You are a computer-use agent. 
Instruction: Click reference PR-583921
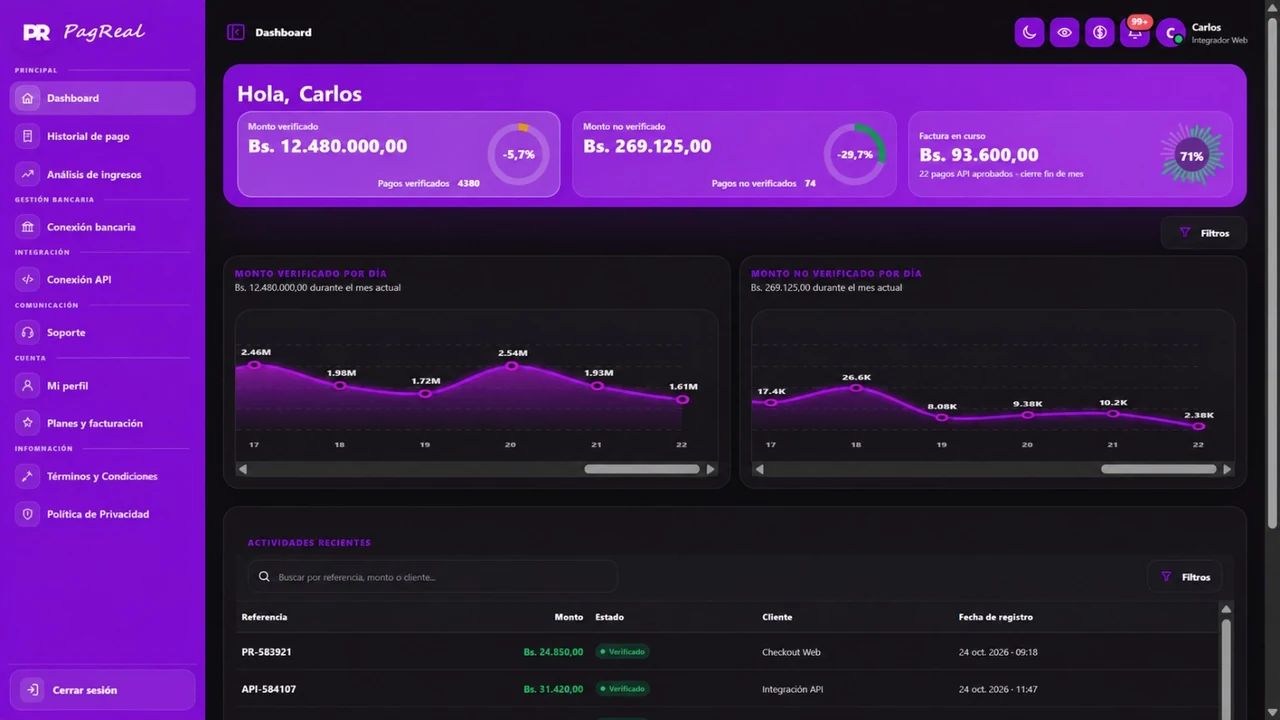point(267,652)
